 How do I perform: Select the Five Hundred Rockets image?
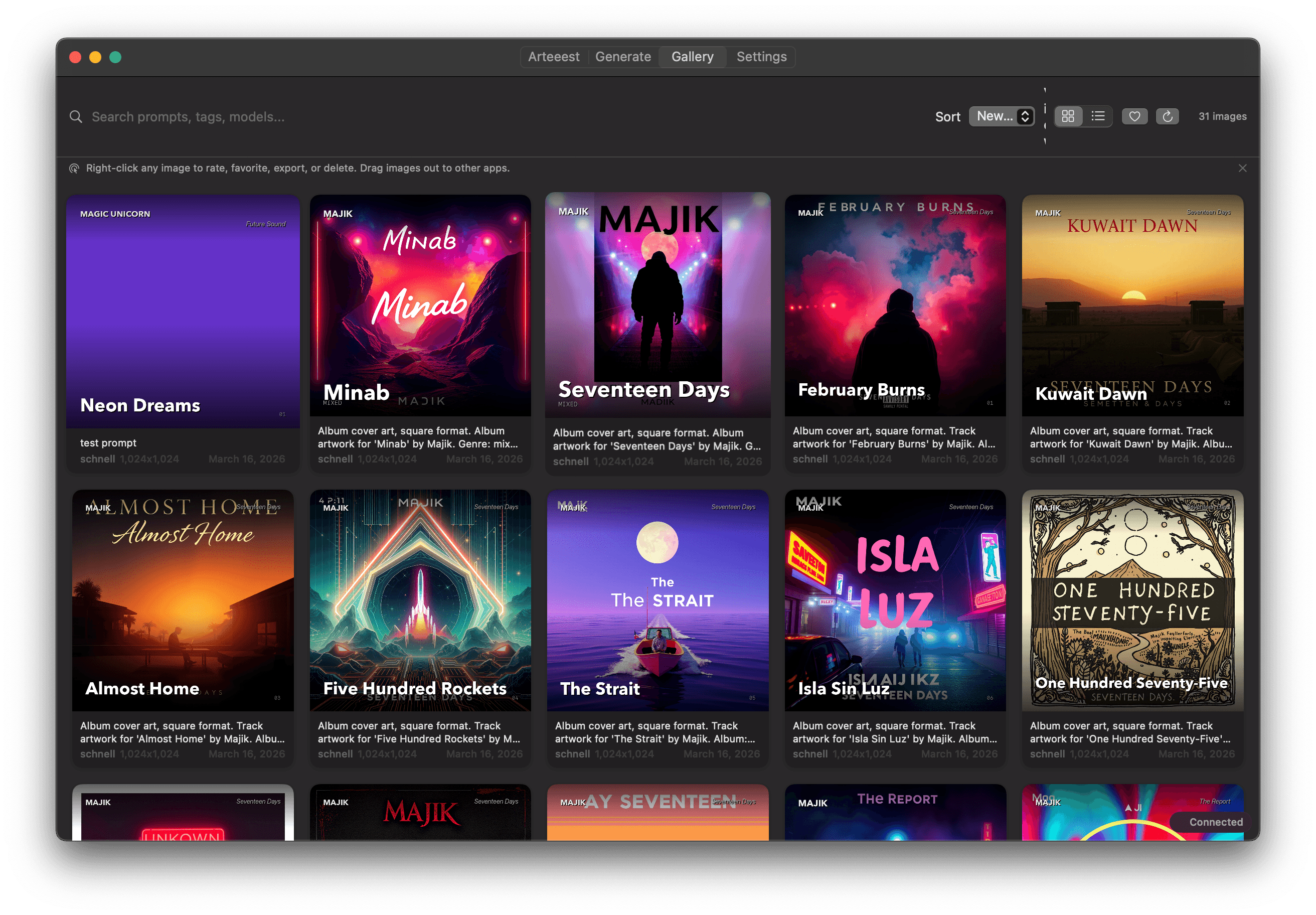pyautogui.click(x=420, y=600)
